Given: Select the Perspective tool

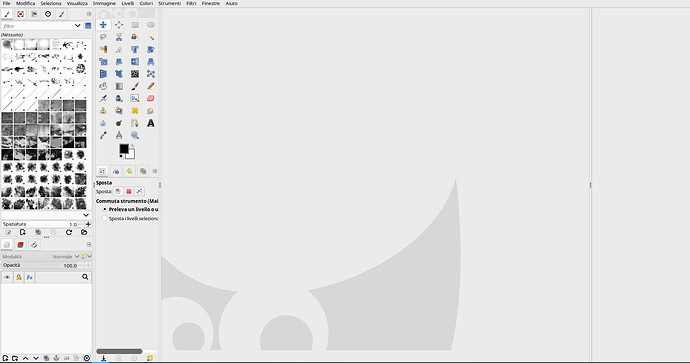Looking at the screenshot, I should coord(150,62).
